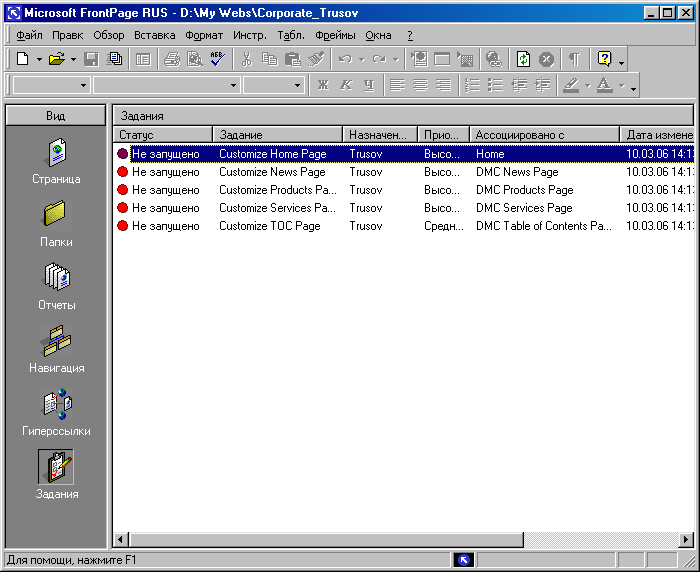The image size is (700, 572).
Task: Switch to Папки view
Action: (56, 224)
